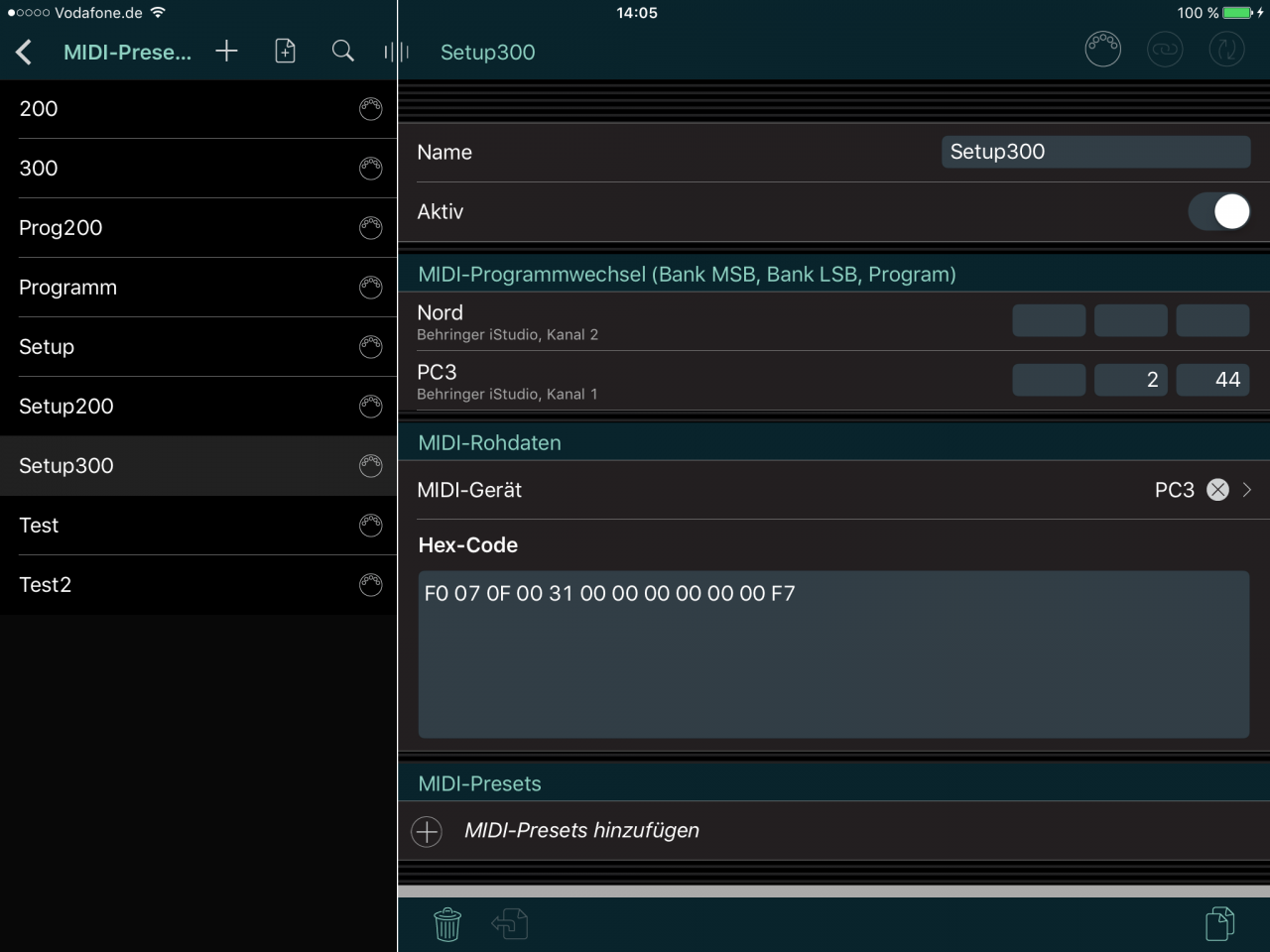Select the 300 preset

pyautogui.click(x=198, y=169)
